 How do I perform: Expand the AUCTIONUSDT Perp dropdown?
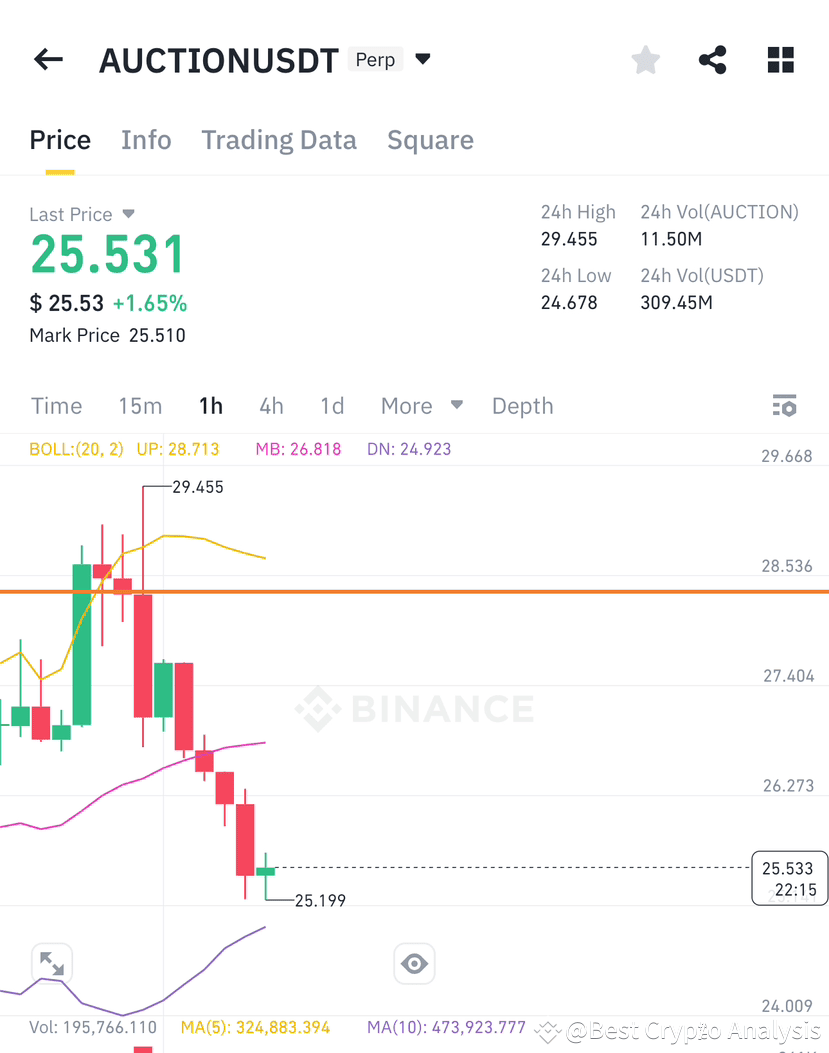(x=421, y=59)
